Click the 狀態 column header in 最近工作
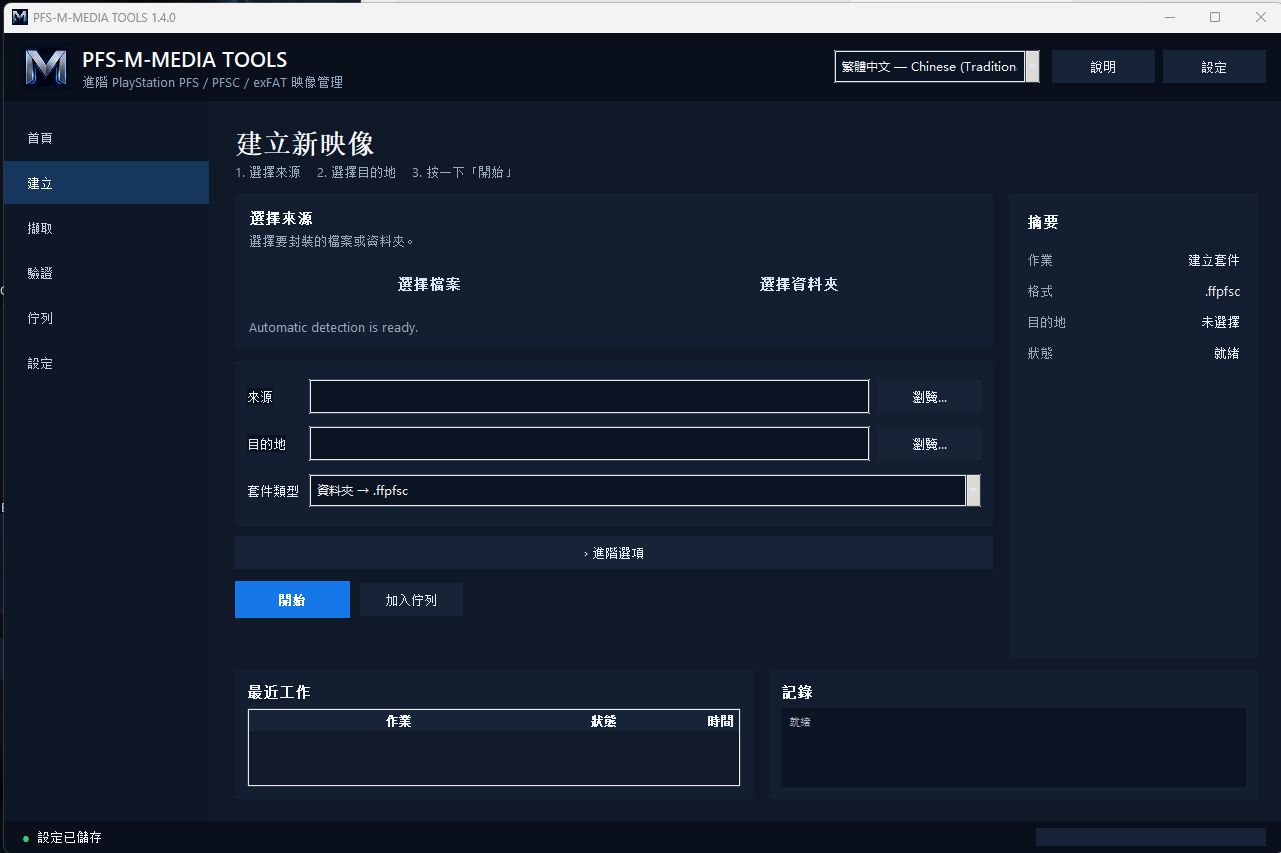 604,721
